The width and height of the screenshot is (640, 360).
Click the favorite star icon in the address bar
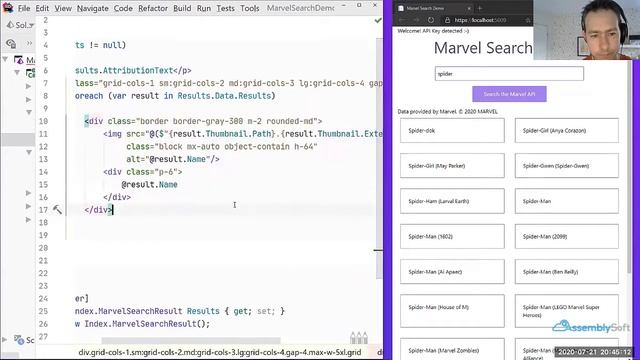click(x=528, y=20)
